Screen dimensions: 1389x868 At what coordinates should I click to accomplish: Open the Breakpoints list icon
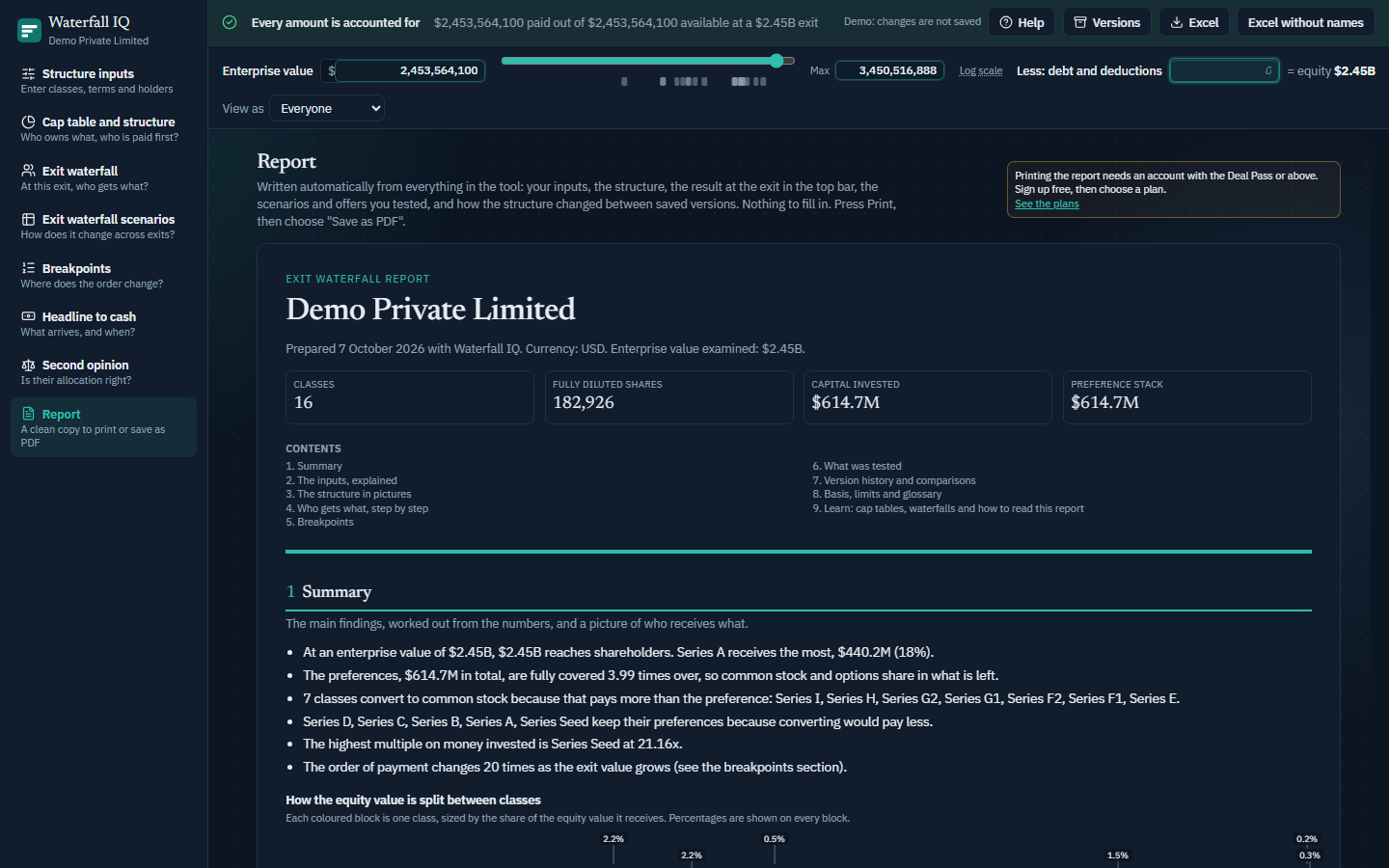pyautogui.click(x=28, y=268)
